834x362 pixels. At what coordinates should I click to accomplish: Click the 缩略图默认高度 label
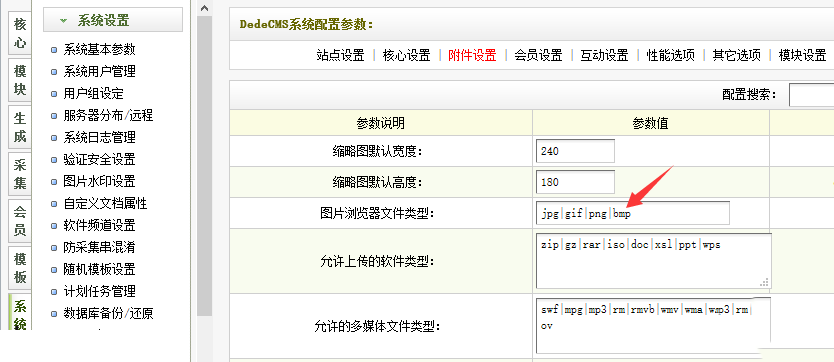(377, 182)
